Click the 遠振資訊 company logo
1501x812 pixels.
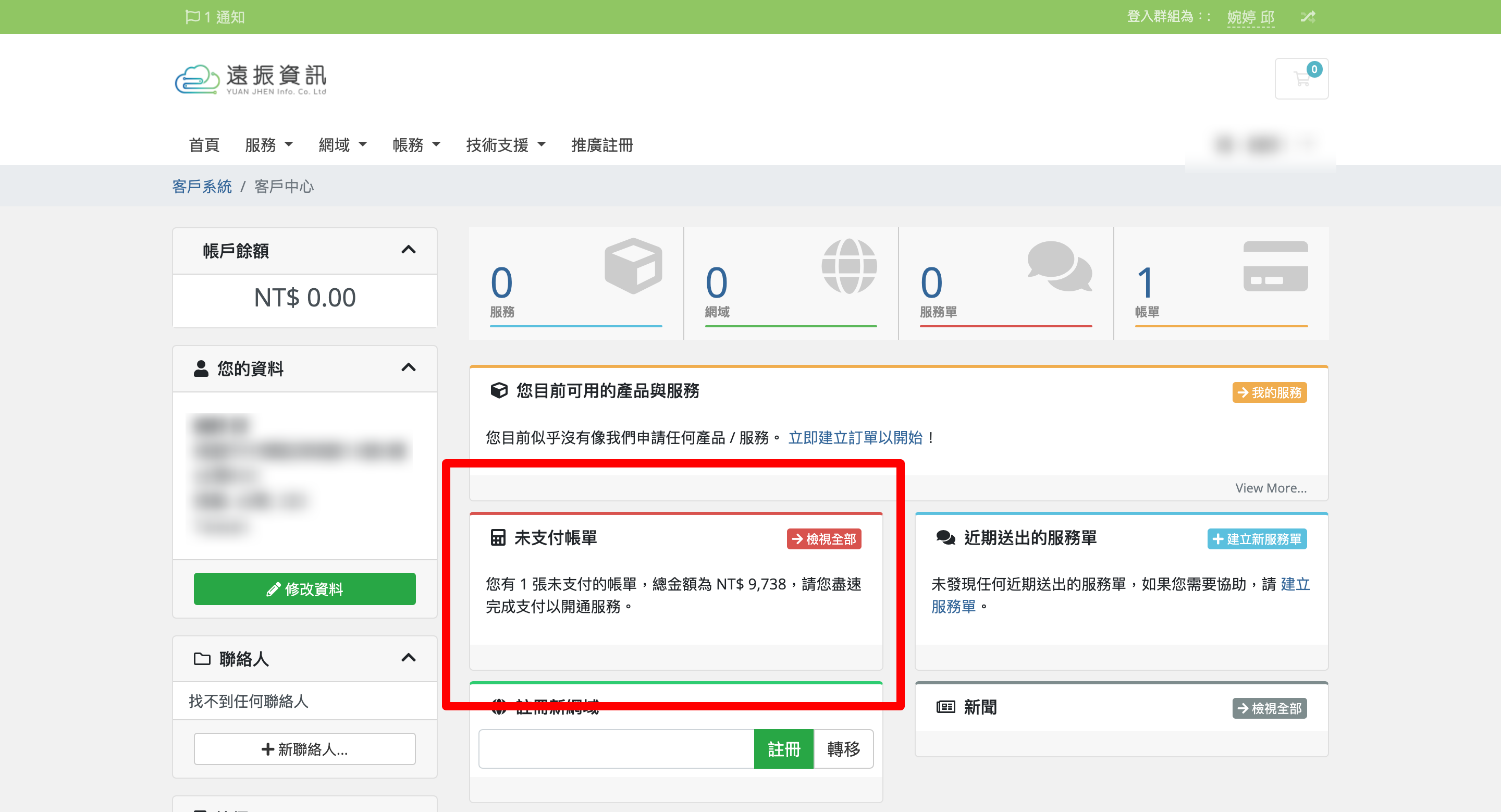click(251, 79)
